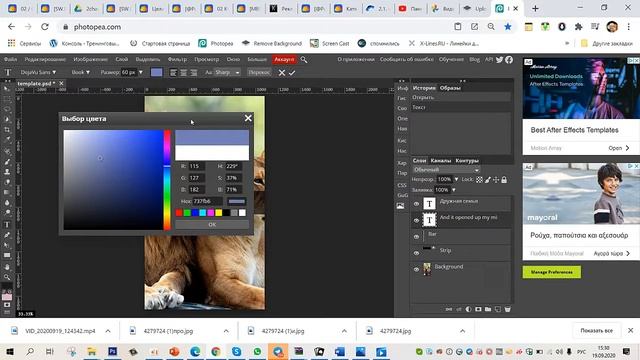The height and width of the screenshot is (360, 640).
Task: Open the Sharp anti-aliasing dropdown
Action: point(227,72)
